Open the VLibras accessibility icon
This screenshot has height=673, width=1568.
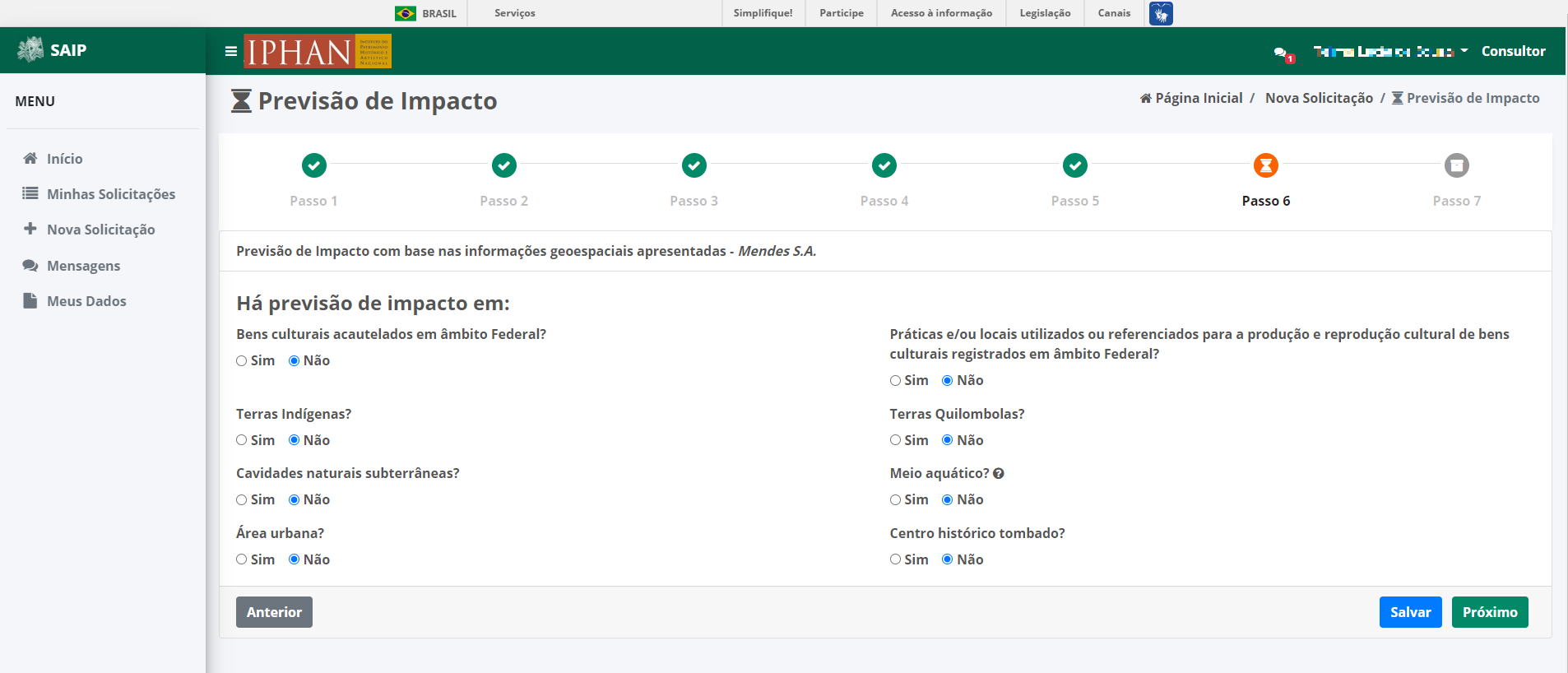(1161, 13)
